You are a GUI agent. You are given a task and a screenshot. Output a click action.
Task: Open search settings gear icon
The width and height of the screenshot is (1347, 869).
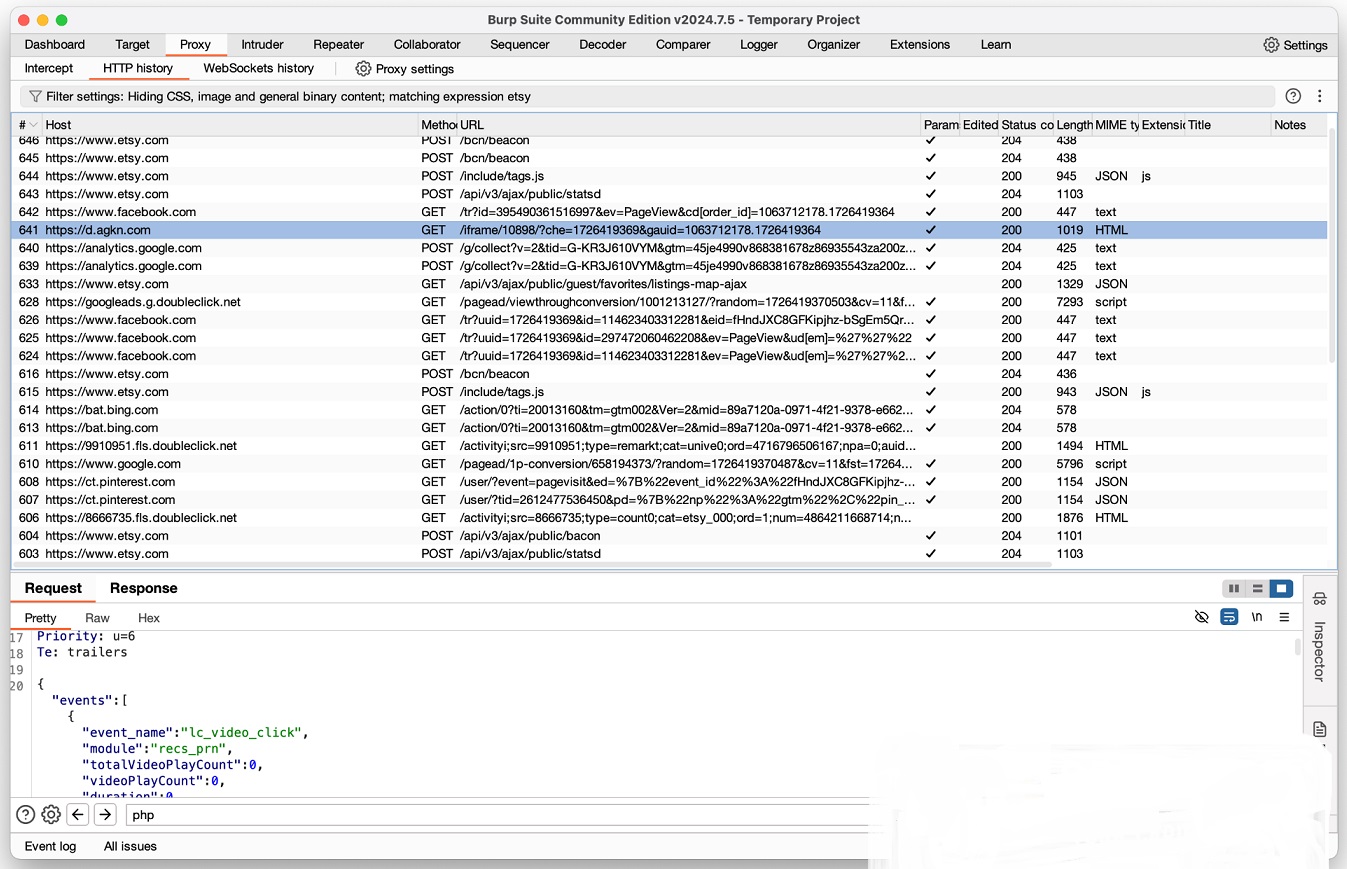[51, 815]
